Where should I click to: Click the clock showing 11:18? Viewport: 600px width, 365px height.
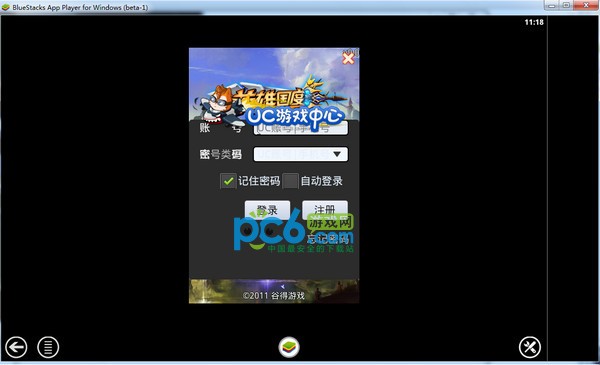pyautogui.click(x=534, y=22)
